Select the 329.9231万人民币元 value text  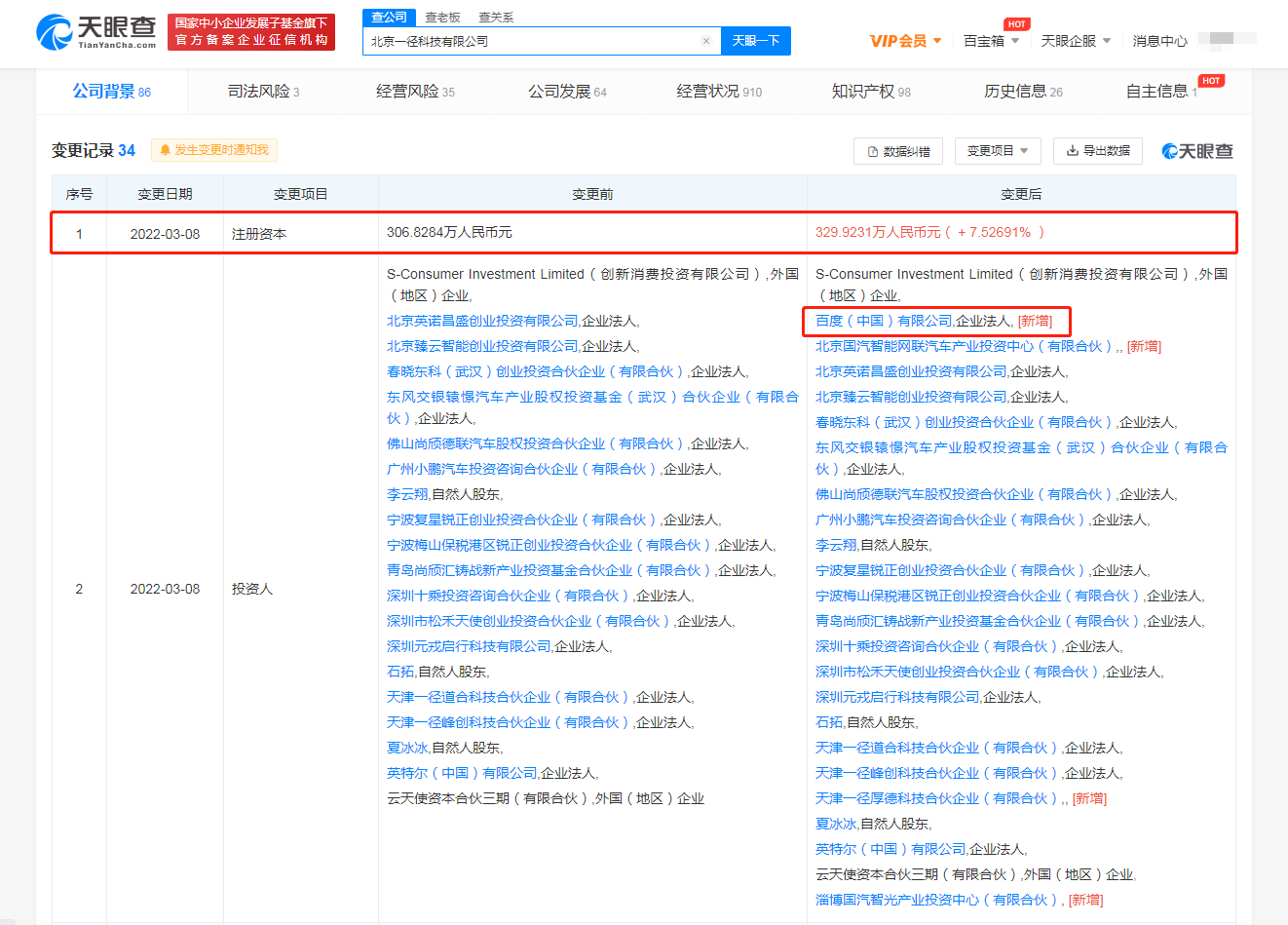pos(878,232)
